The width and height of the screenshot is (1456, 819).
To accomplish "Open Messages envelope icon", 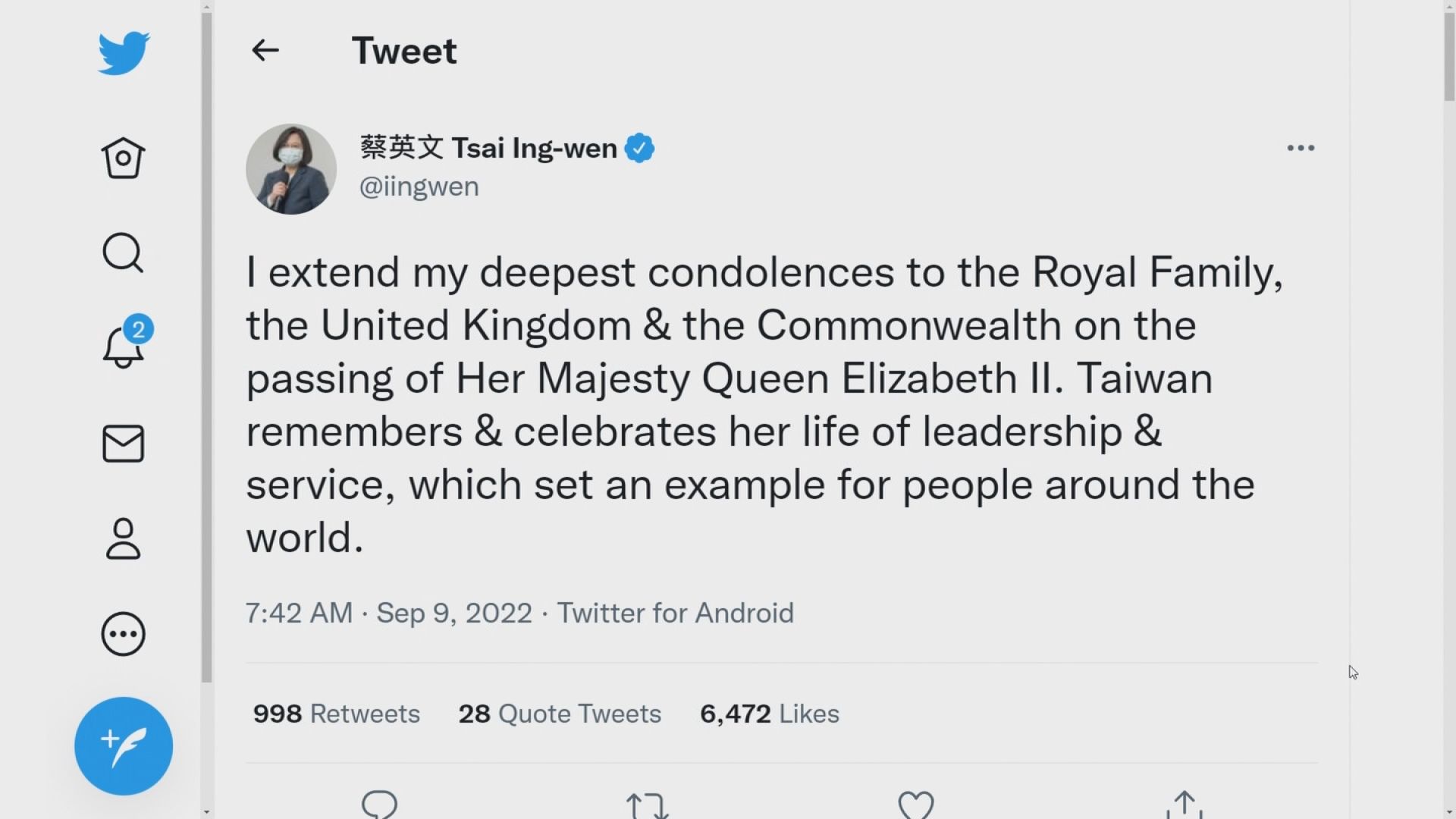I will tap(123, 444).
